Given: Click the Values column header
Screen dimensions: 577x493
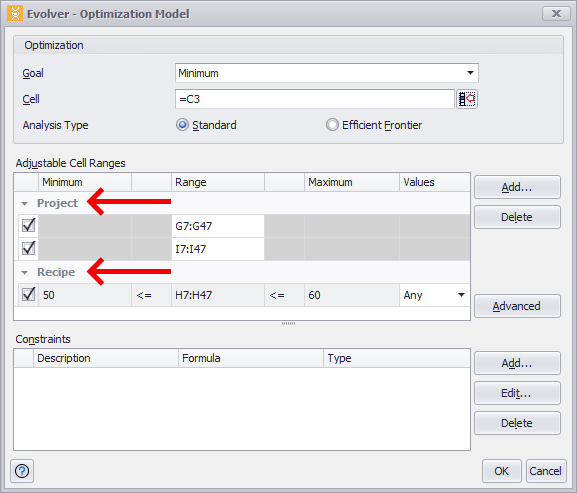Looking at the screenshot, I should (x=435, y=182).
